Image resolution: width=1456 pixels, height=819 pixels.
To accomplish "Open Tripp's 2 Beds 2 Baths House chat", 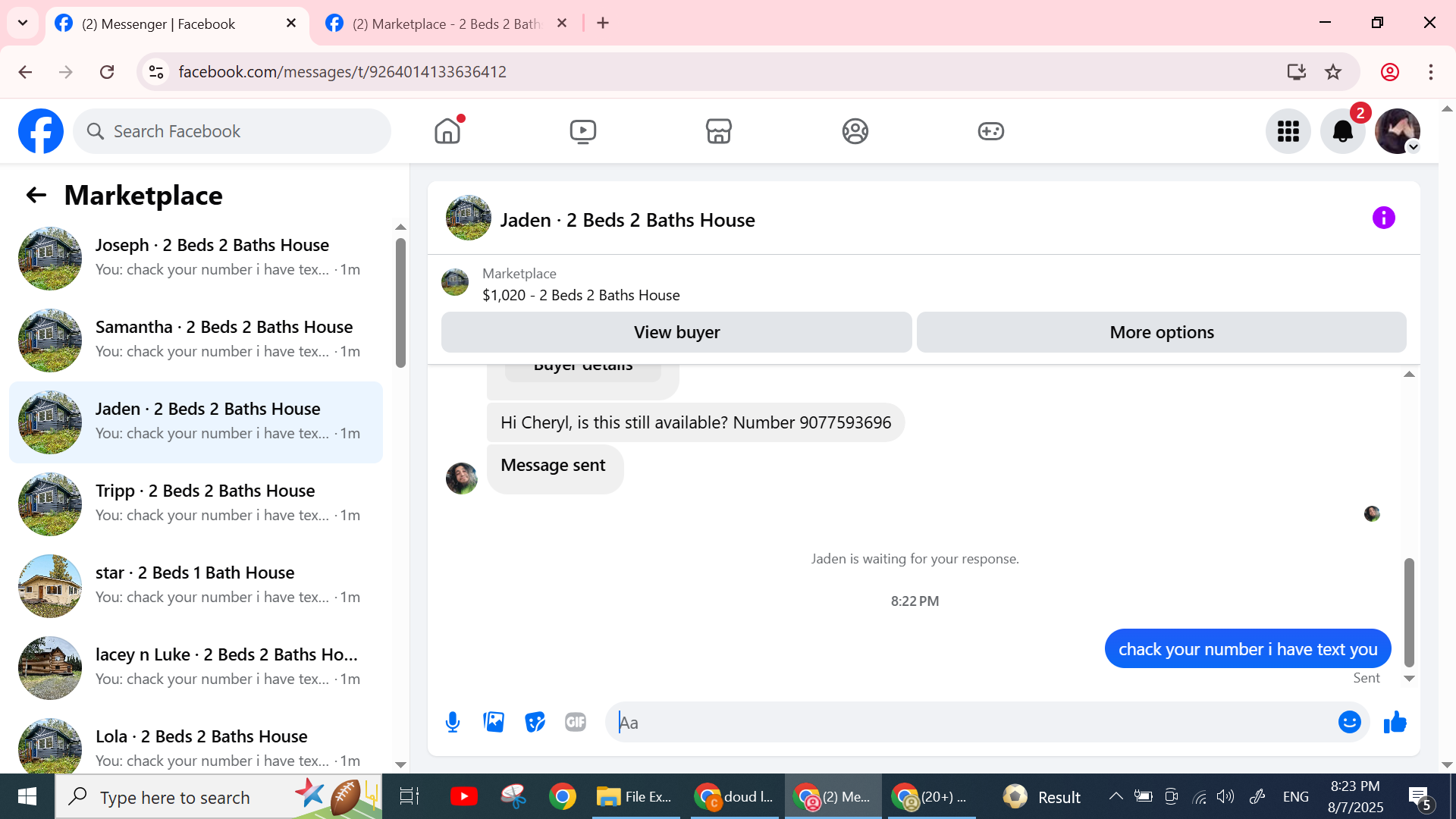I will (196, 504).
